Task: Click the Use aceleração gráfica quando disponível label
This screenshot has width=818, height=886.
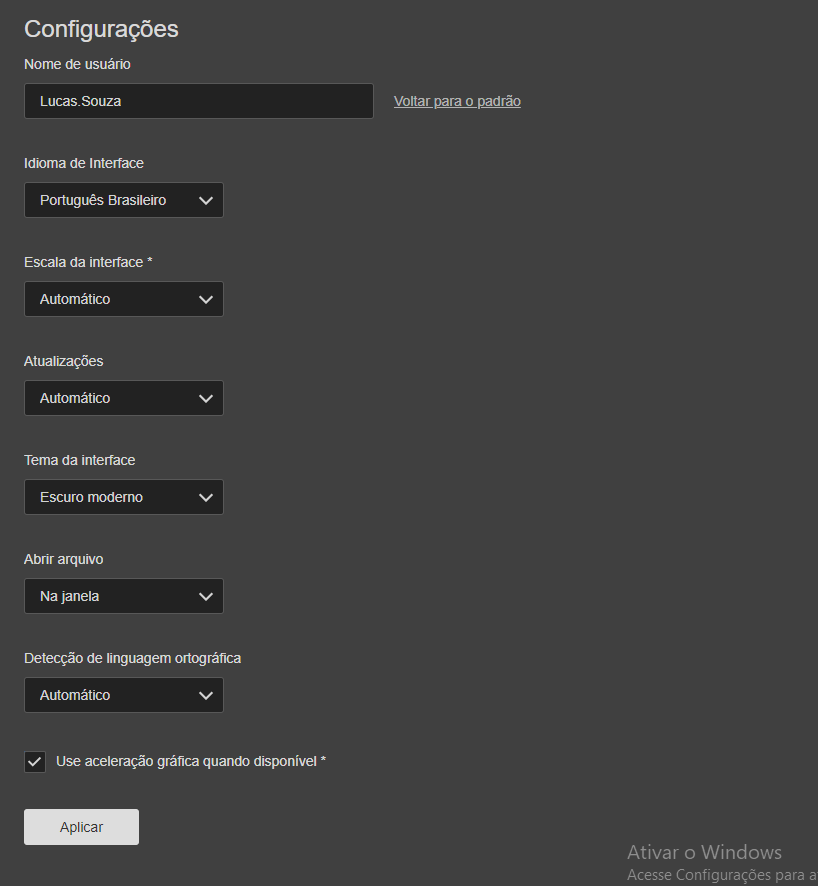Action: click(x=191, y=761)
